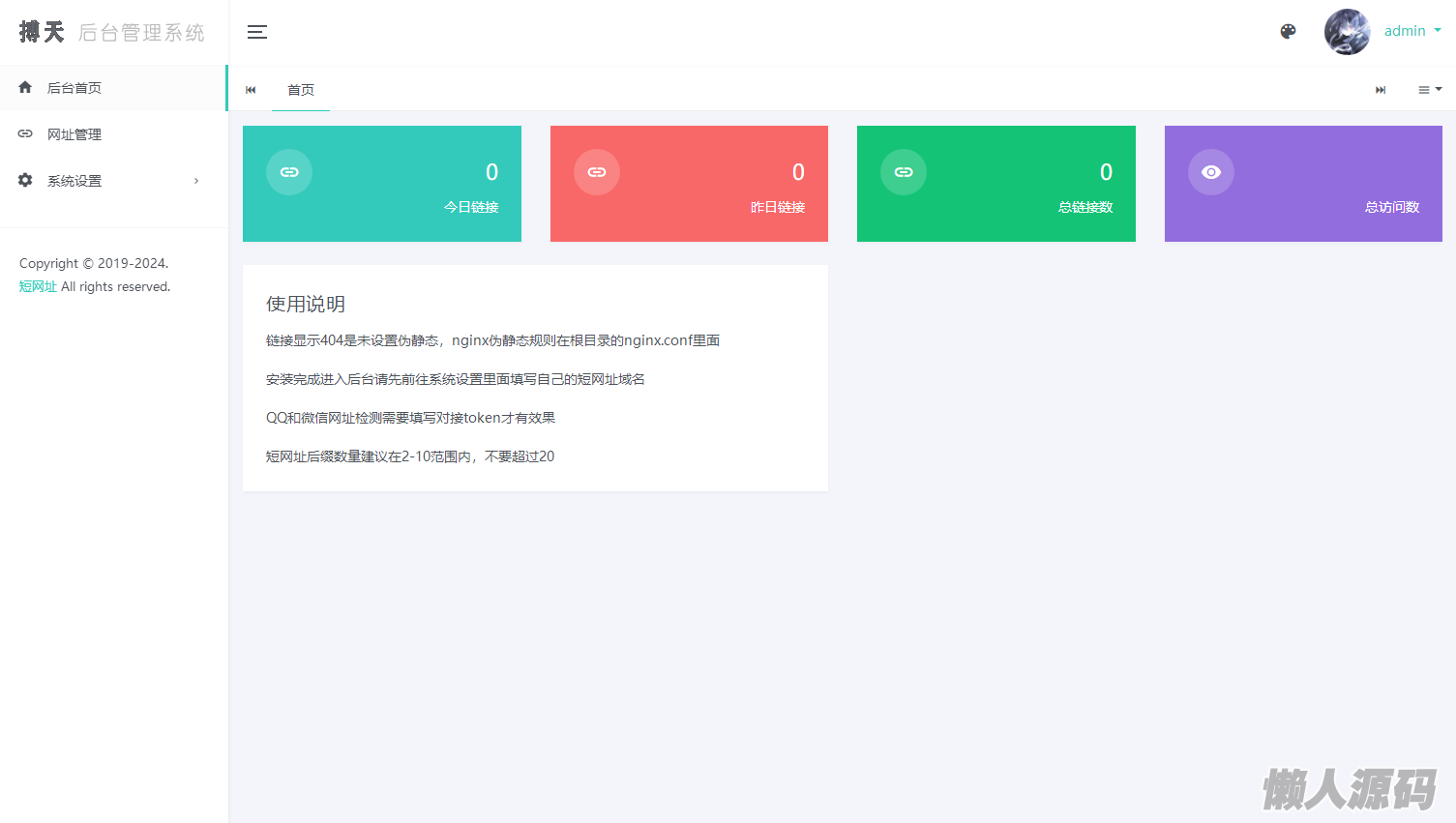Click the eye icon on 总访问数 card
The image size is (1456, 823).
1211,172
